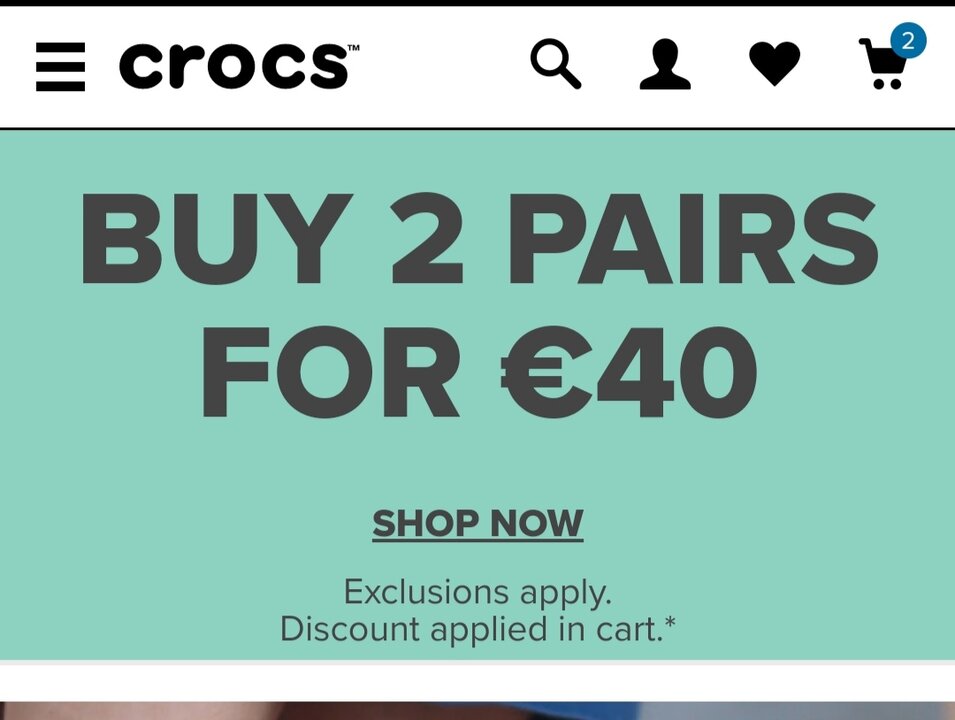Click the Crocs logo to go home
Image resolution: width=955 pixels, height=720 pixels.
pos(234,66)
